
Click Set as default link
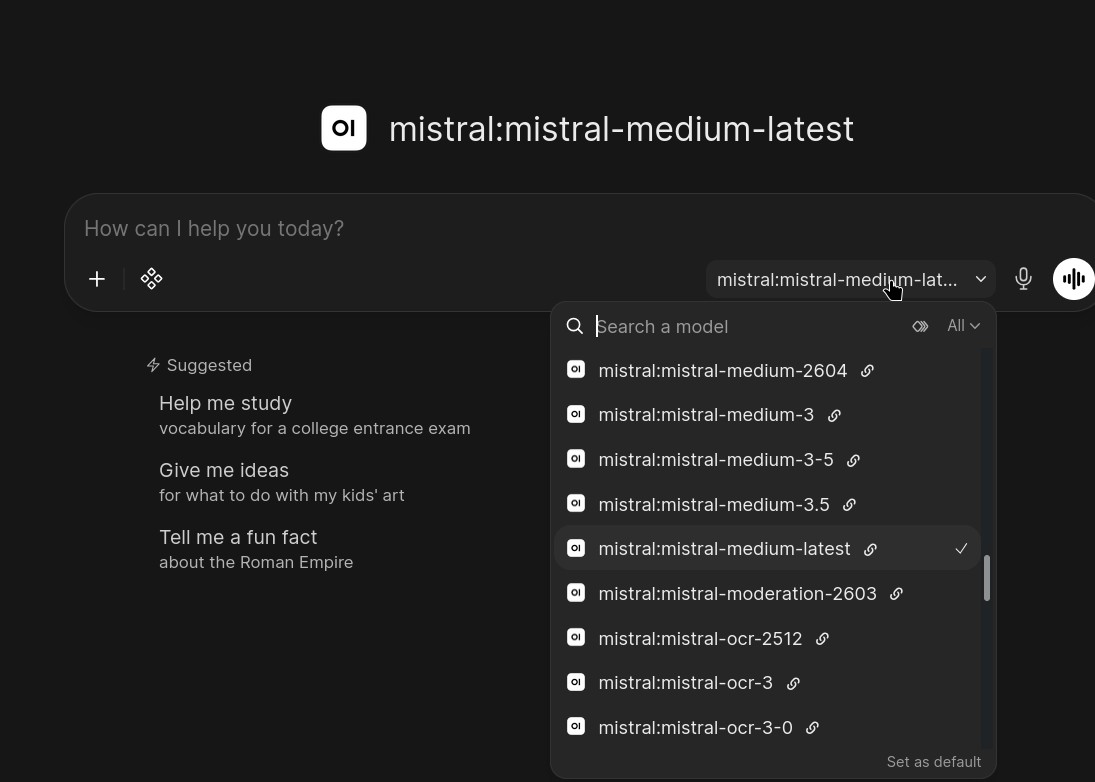point(934,762)
